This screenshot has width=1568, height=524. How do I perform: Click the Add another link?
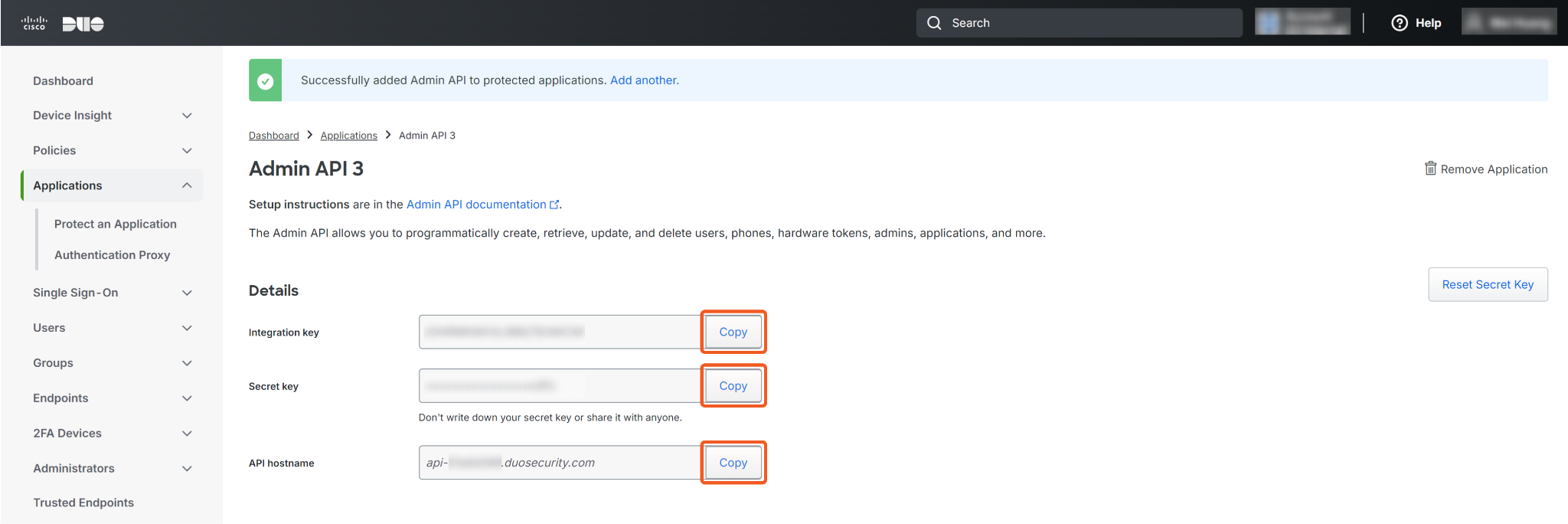pyautogui.click(x=644, y=80)
